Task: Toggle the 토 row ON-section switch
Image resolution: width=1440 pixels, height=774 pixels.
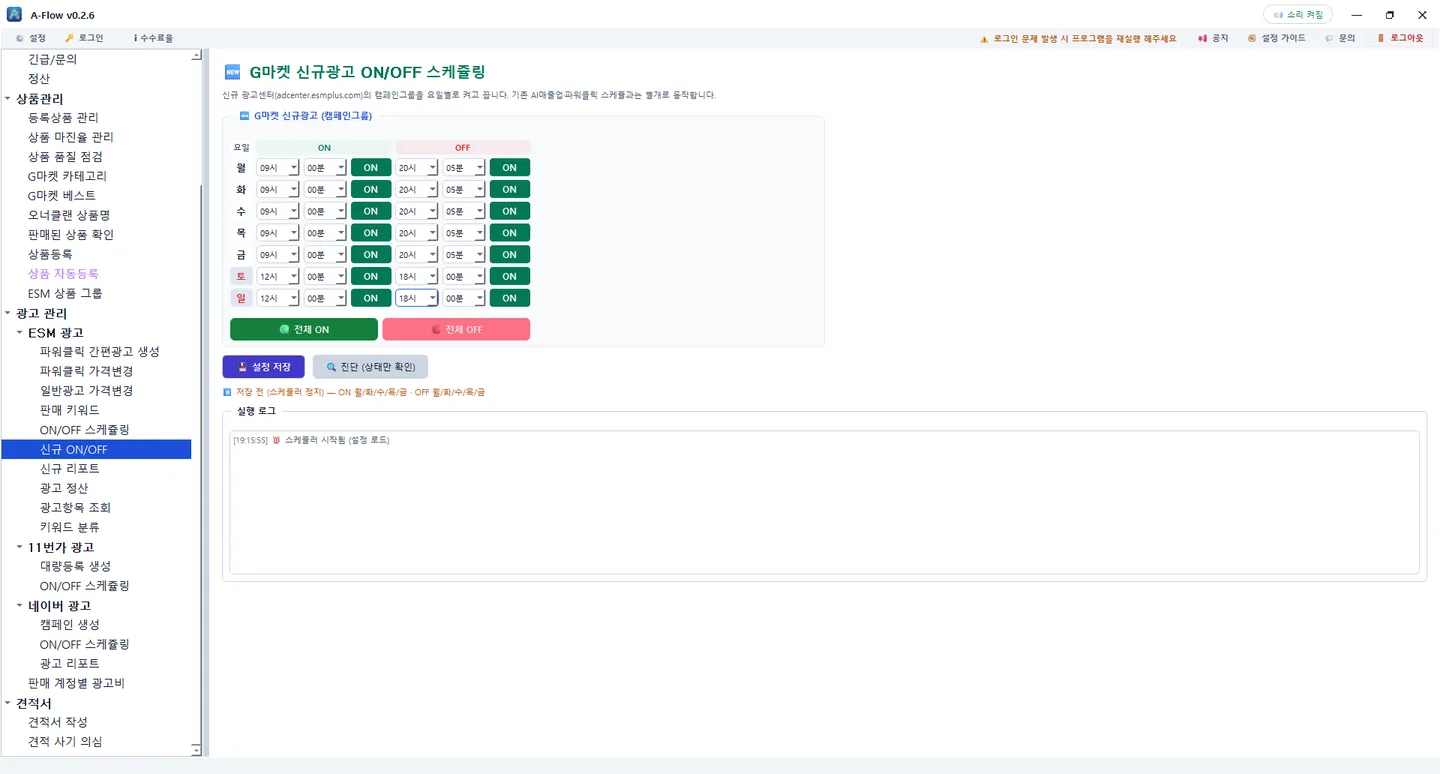Action: 371,276
